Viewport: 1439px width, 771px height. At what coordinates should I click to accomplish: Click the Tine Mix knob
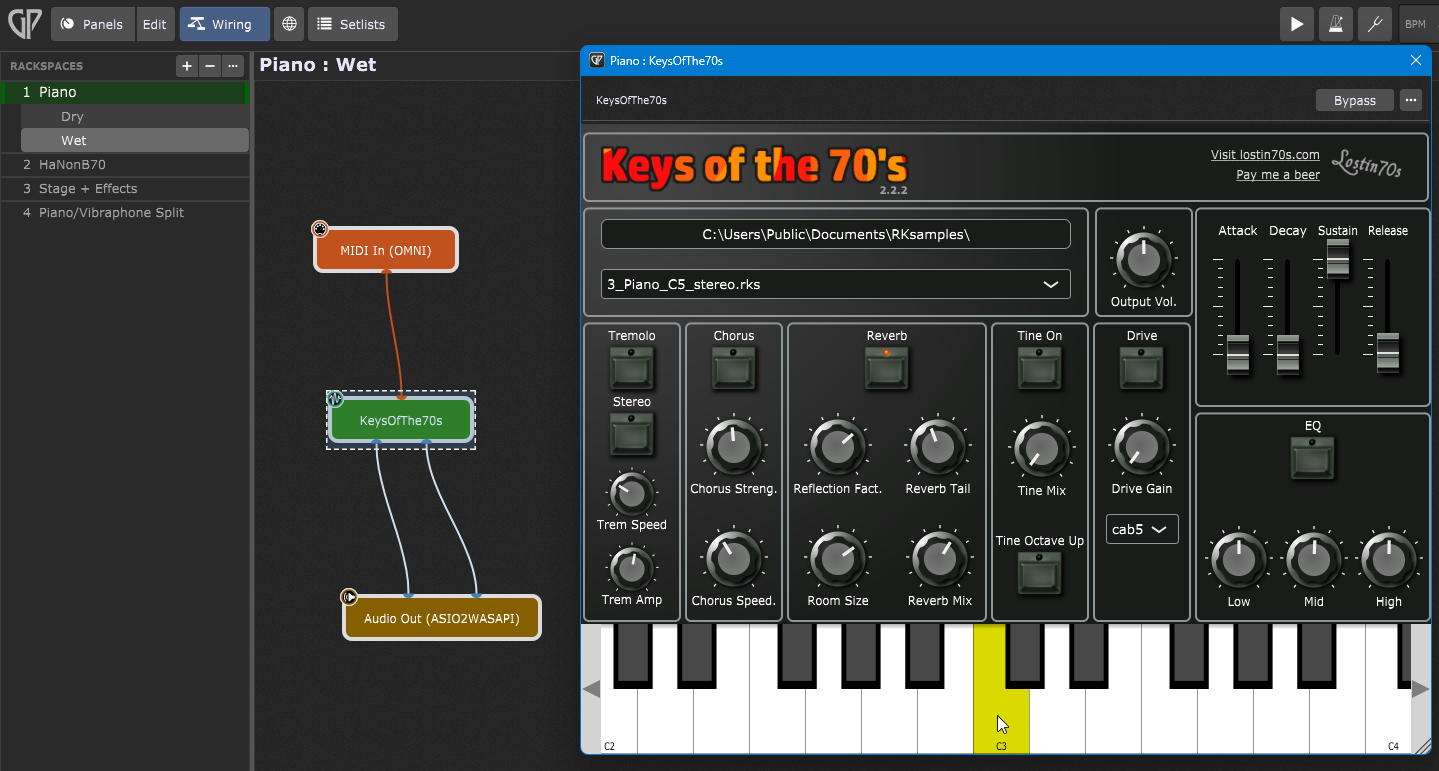1042,449
